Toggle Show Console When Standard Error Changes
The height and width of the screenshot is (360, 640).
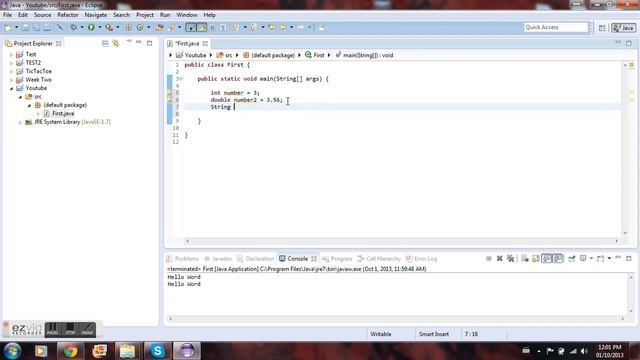pyautogui.click(x=558, y=258)
